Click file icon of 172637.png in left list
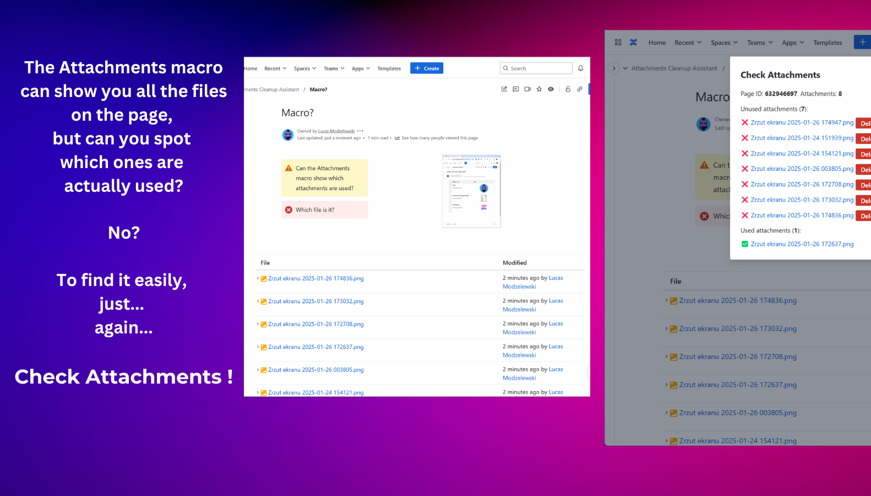 tap(264, 347)
